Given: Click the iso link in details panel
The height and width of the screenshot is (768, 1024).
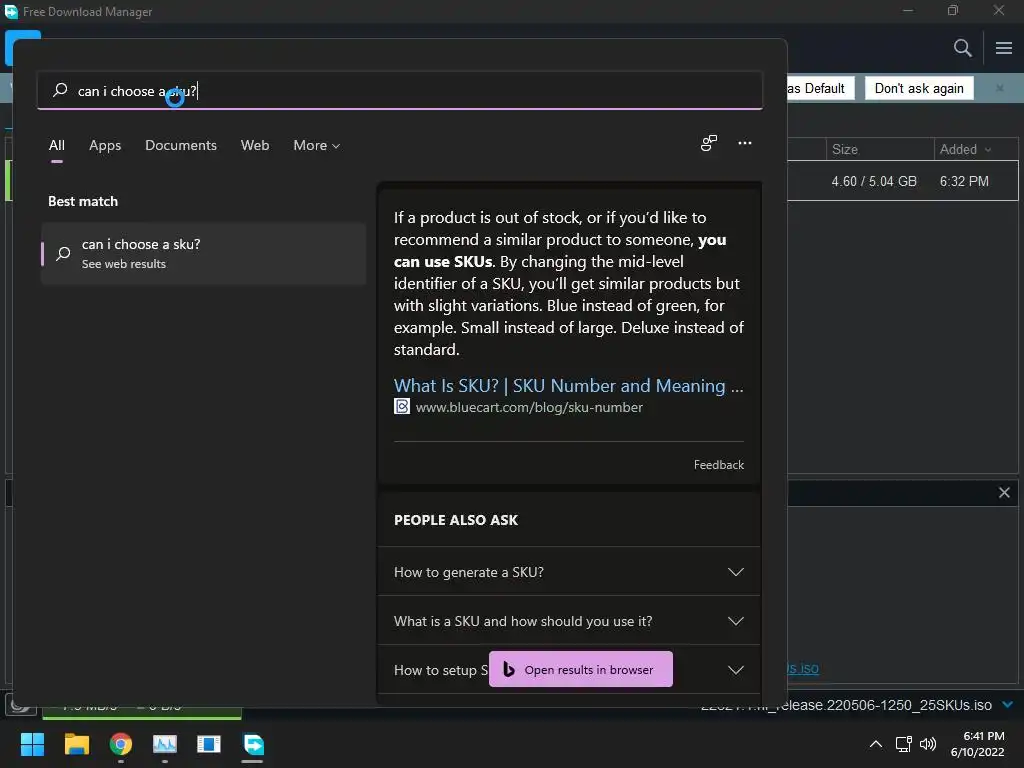Looking at the screenshot, I should [x=803, y=669].
